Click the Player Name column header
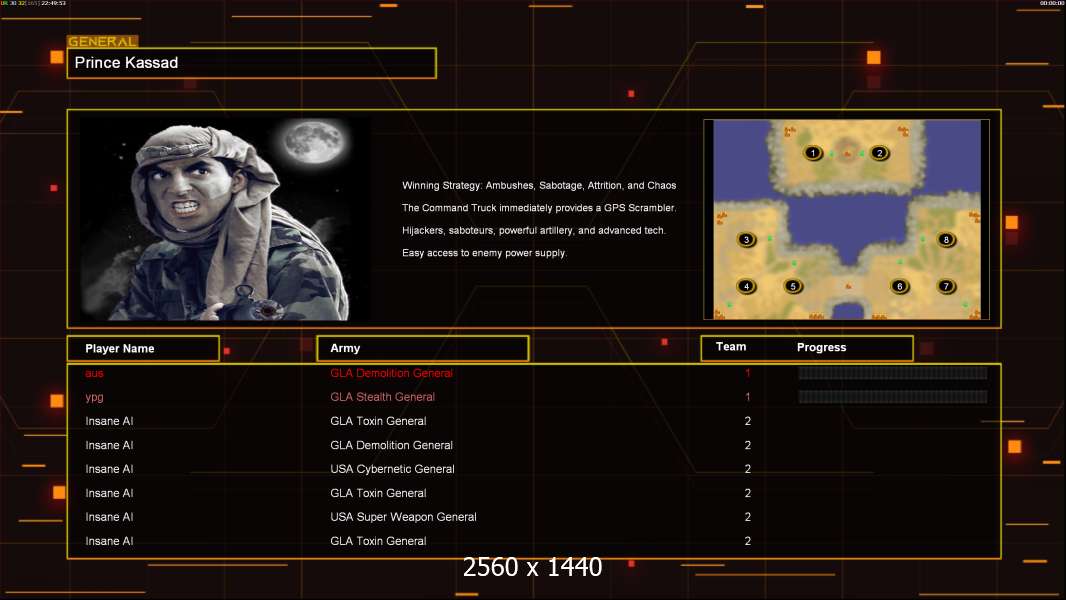1066x600 pixels. (143, 349)
